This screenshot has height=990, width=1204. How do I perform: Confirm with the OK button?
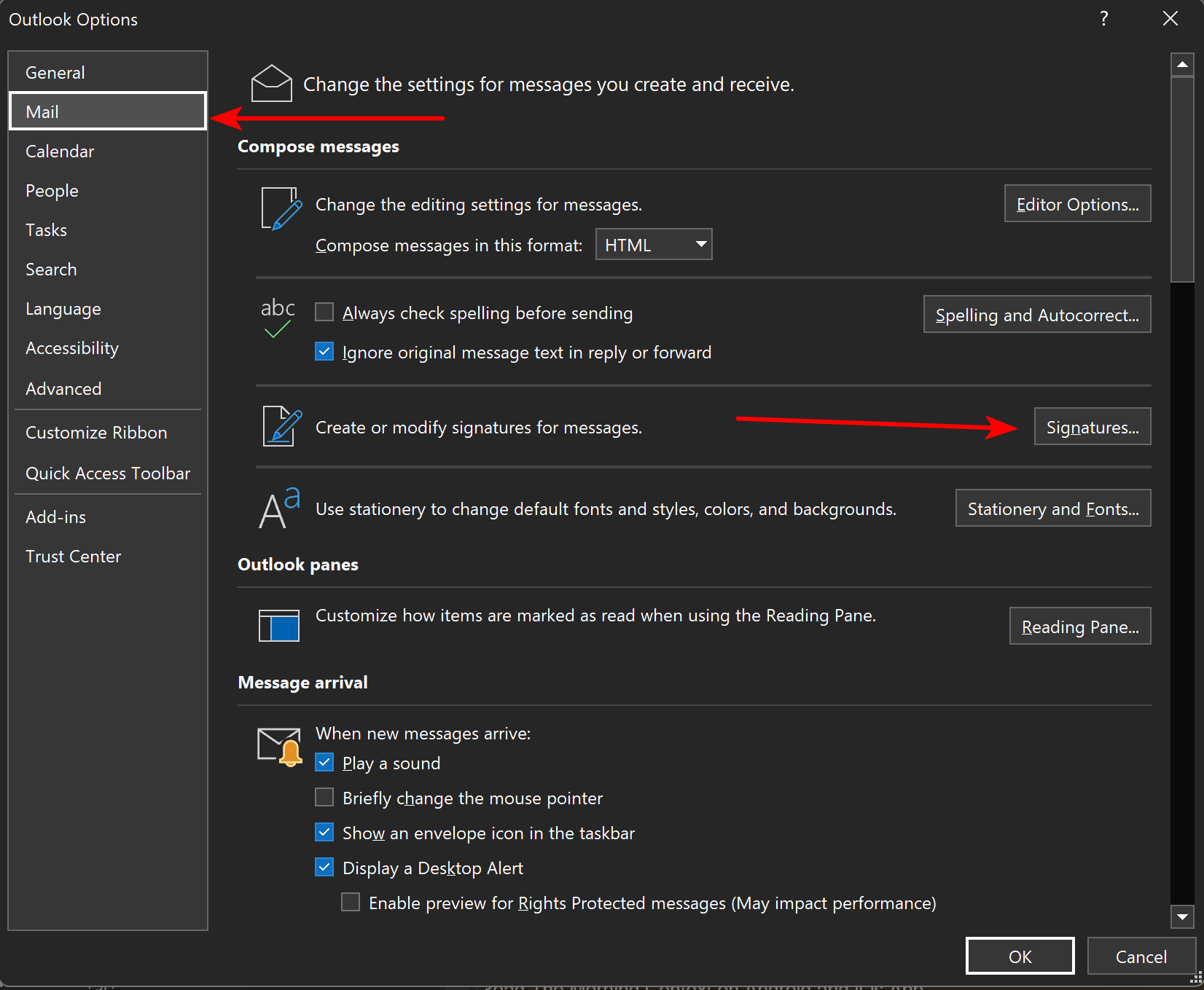1020,956
